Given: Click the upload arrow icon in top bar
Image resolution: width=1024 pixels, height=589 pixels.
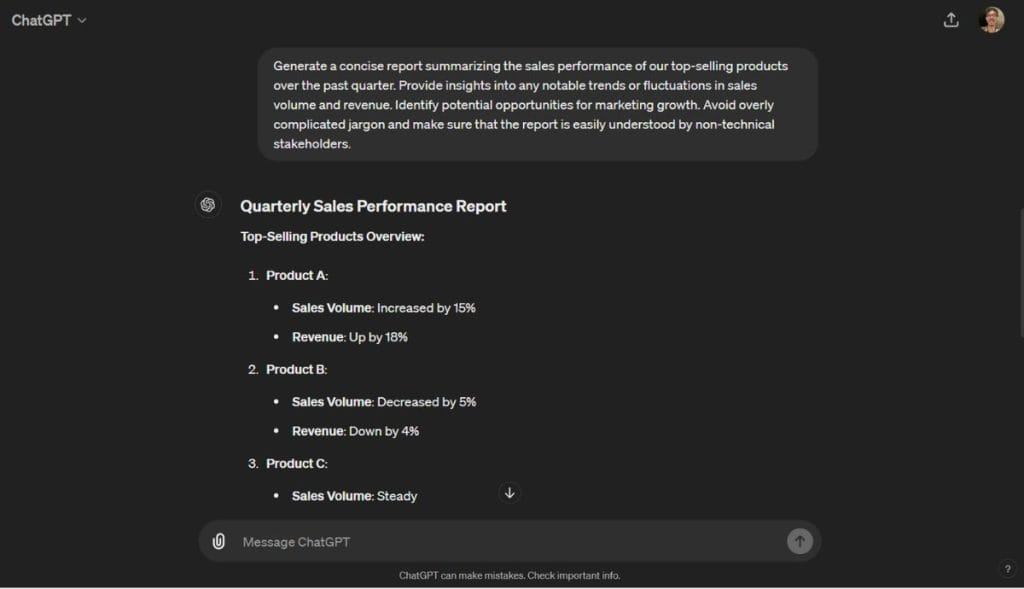Looking at the screenshot, I should pos(951,20).
